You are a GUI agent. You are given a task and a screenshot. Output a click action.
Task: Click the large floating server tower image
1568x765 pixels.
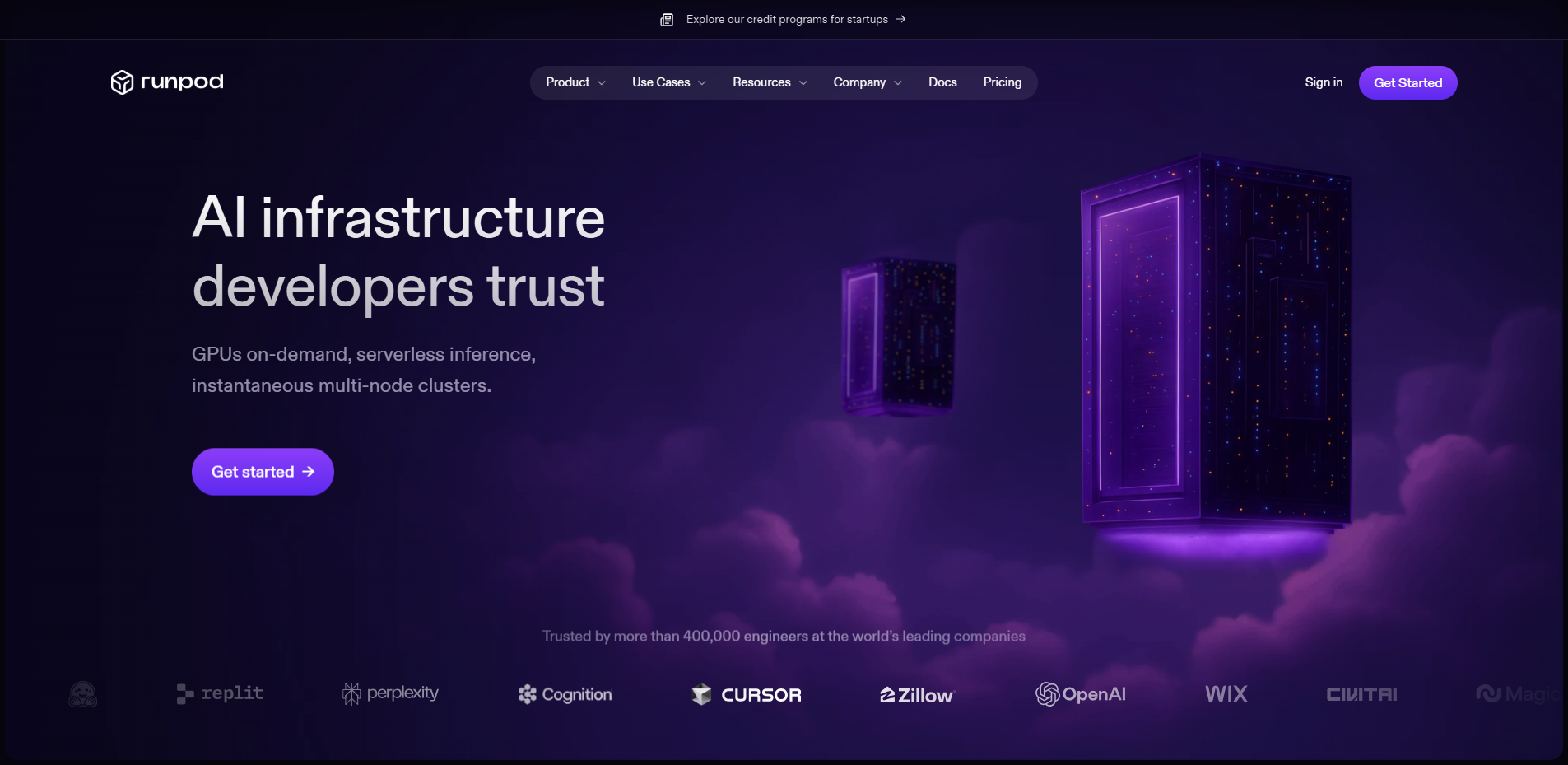coord(1215,346)
